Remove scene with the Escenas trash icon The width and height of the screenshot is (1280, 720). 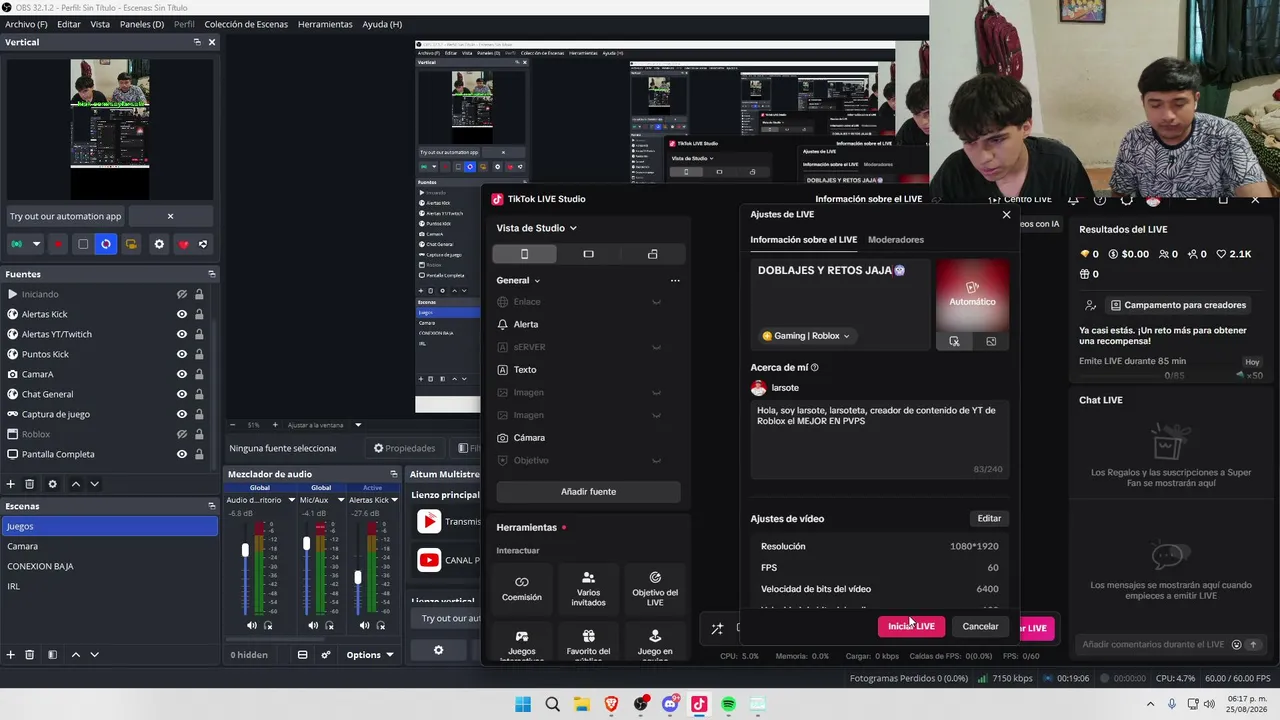tap(30, 655)
